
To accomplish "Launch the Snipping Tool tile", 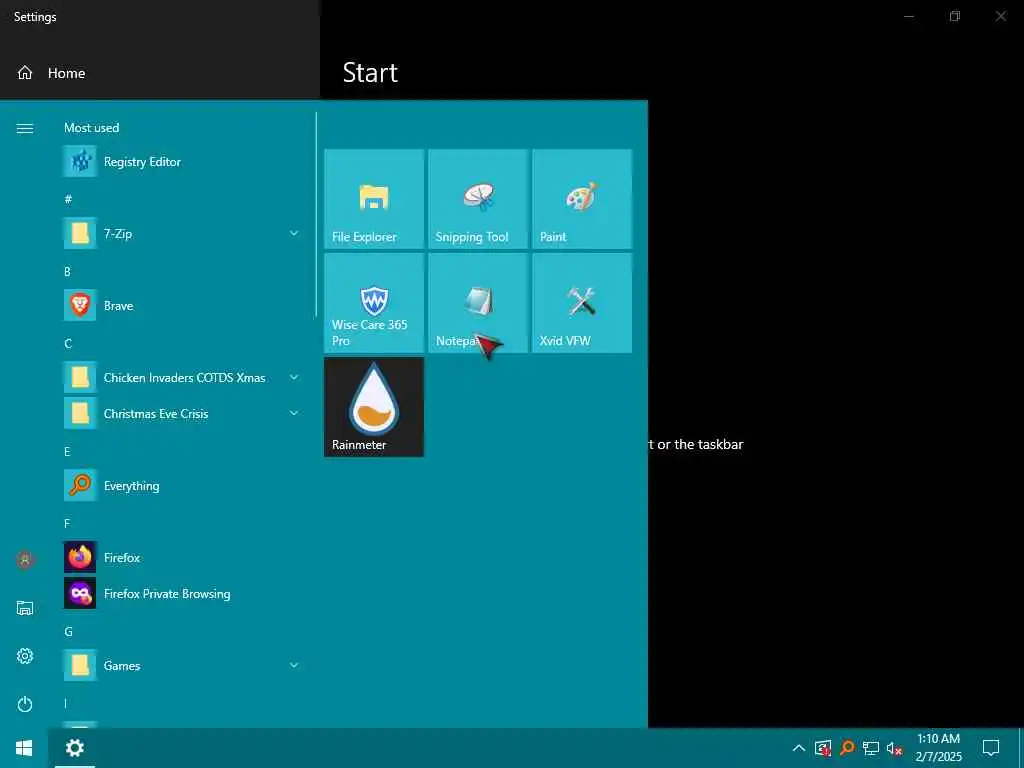I will click(477, 199).
